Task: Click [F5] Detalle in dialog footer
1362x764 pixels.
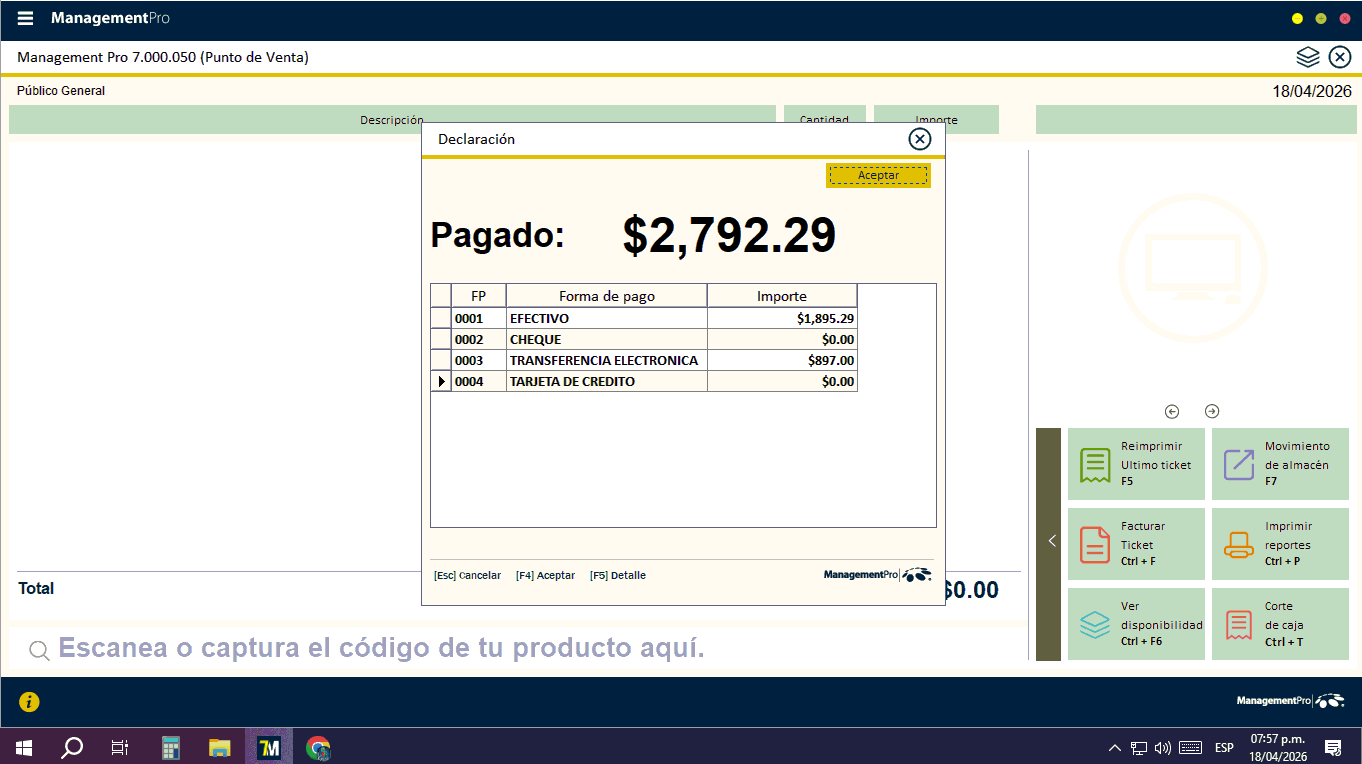Action: click(x=618, y=576)
